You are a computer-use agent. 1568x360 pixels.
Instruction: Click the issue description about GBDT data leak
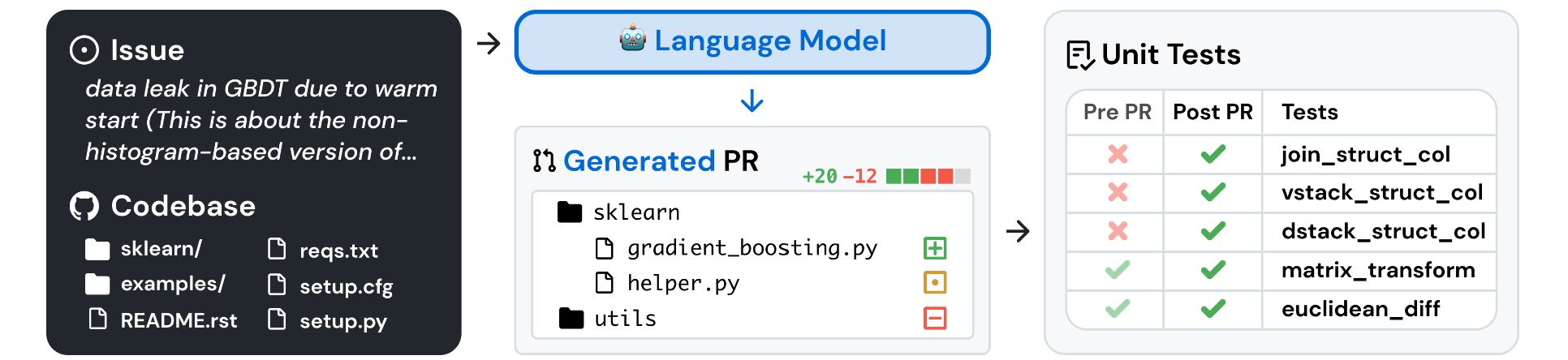coord(261,120)
